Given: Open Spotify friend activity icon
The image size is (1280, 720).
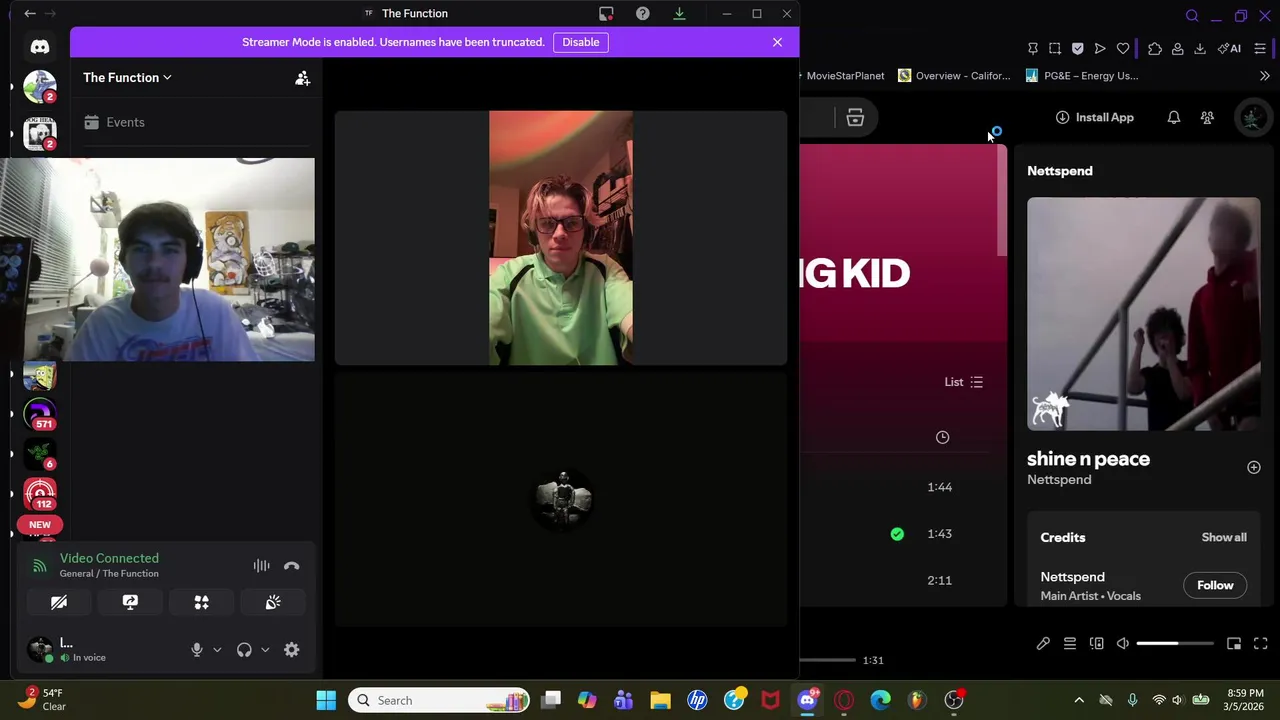Looking at the screenshot, I should coord(1207,118).
